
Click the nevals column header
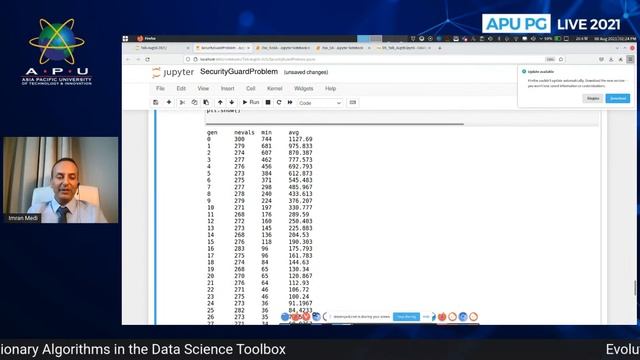tap(244, 133)
